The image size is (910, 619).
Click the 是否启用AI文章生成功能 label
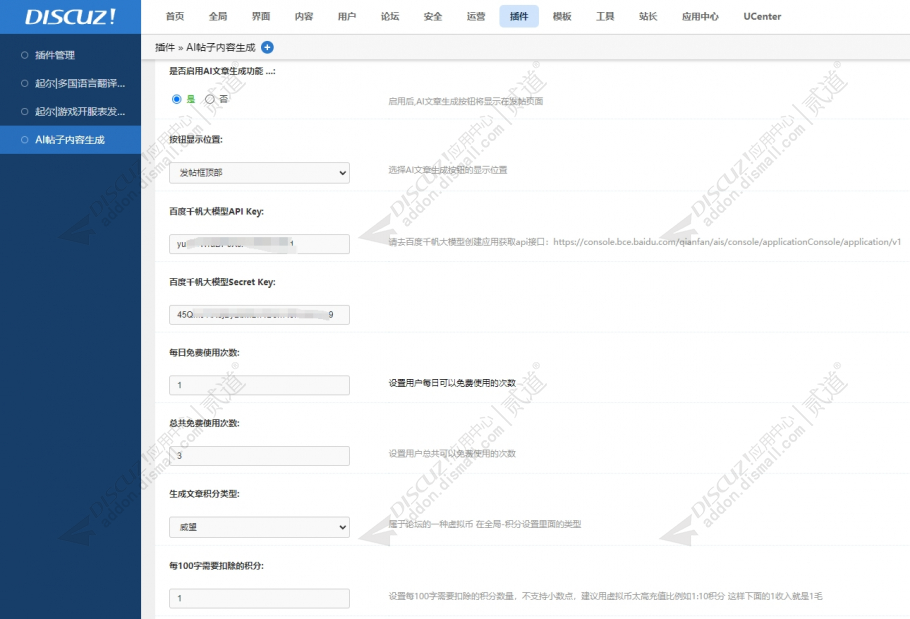coord(222,71)
